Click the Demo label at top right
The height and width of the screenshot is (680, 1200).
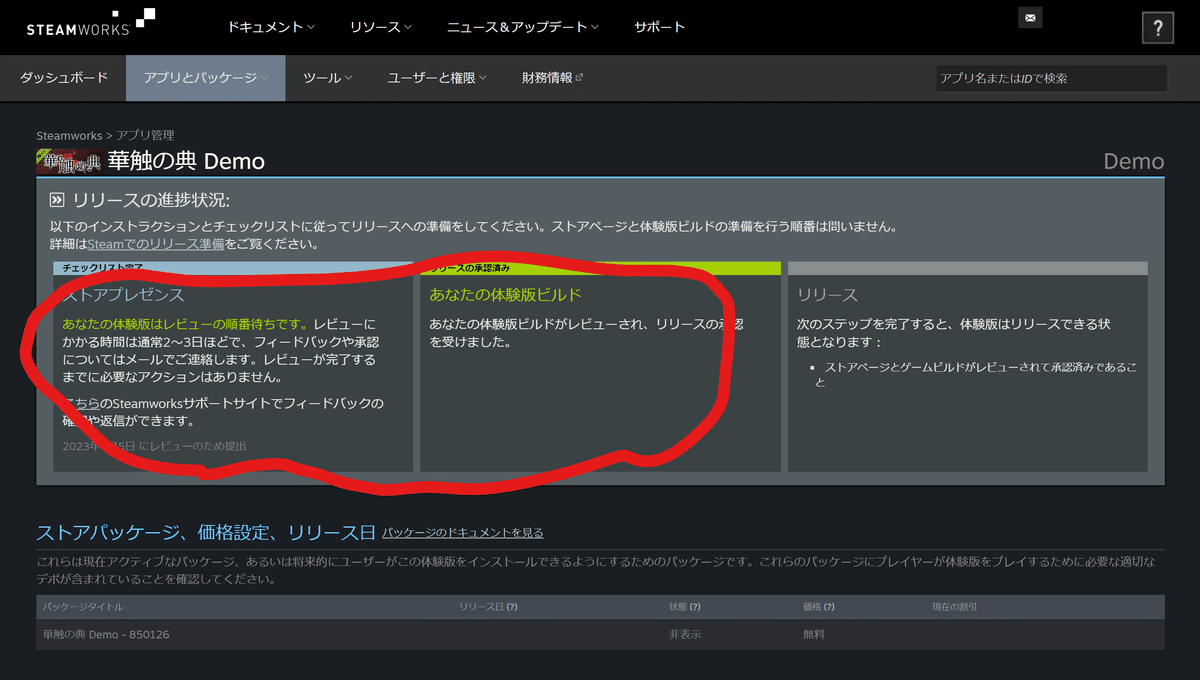(1134, 161)
